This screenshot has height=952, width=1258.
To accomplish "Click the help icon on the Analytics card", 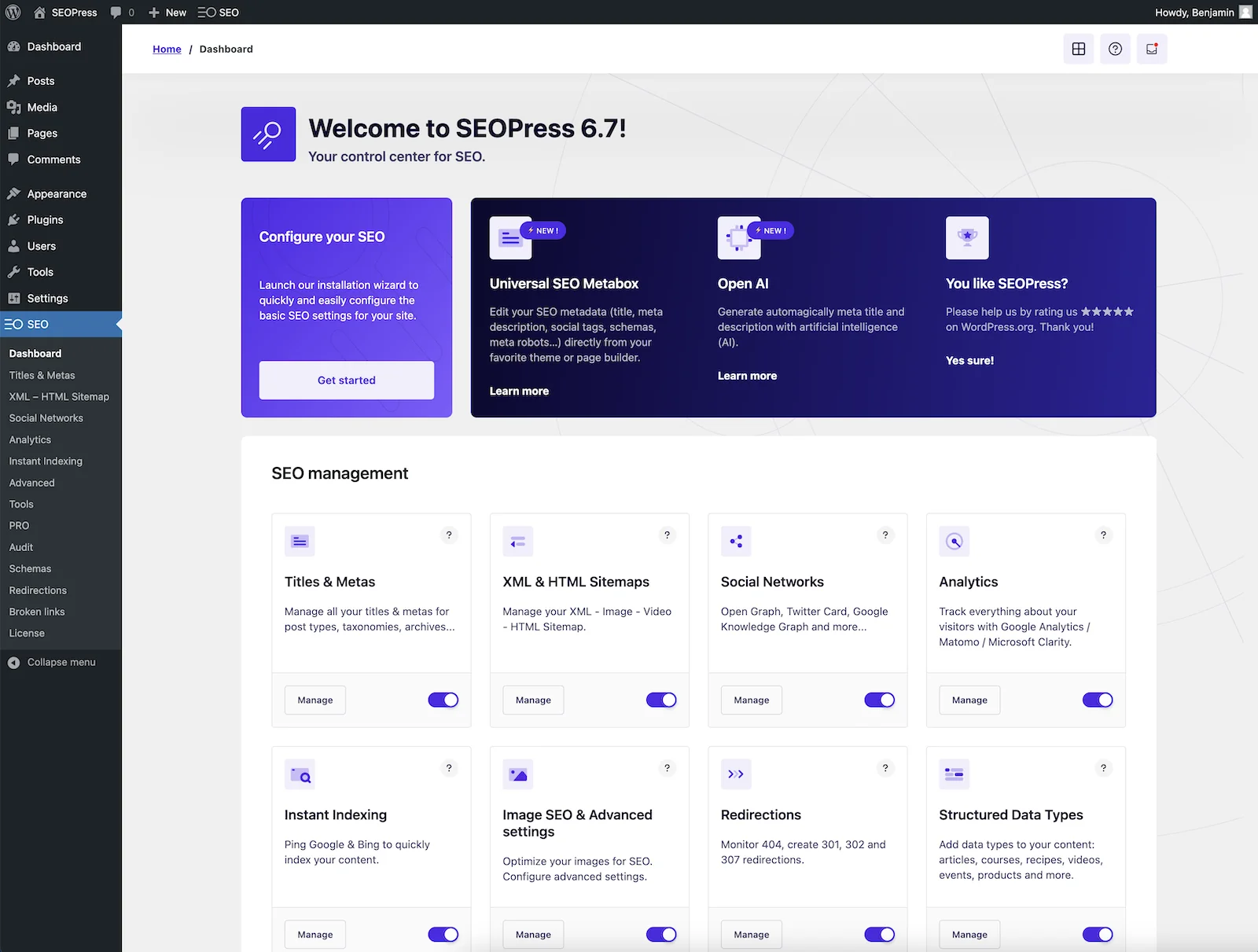I will [x=1103, y=535].
